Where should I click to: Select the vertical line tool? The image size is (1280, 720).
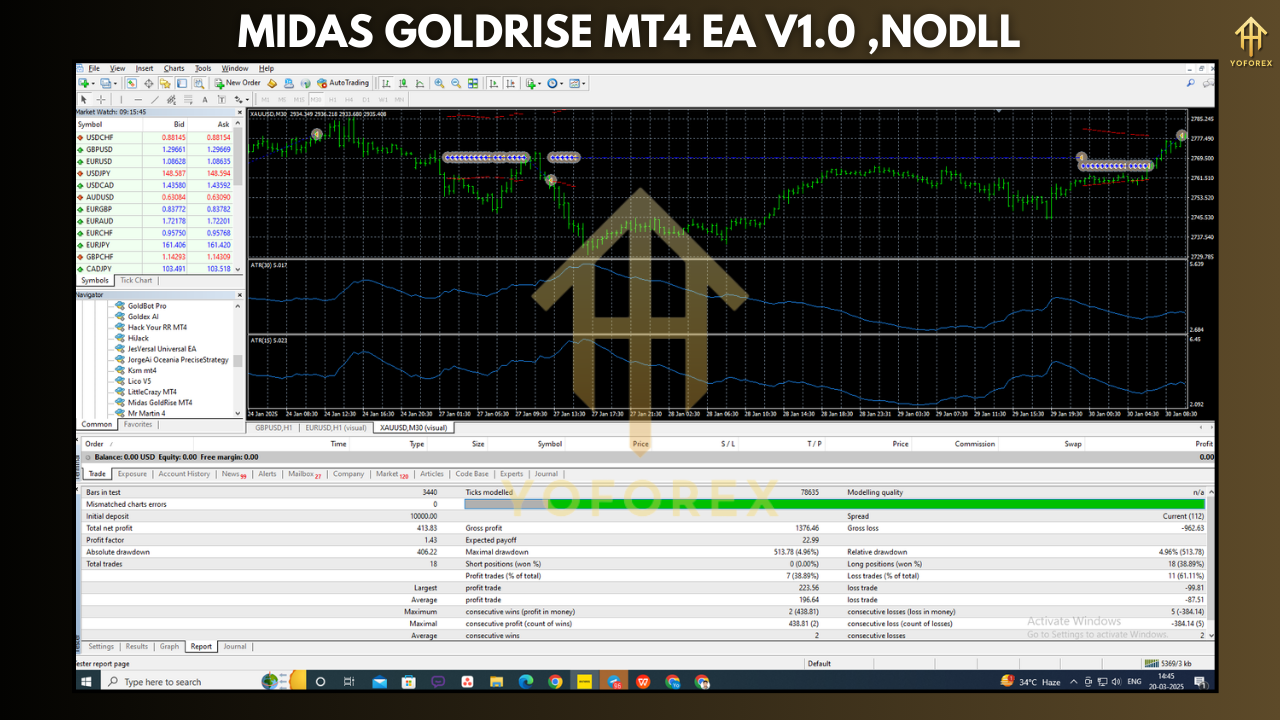(121, 99)
